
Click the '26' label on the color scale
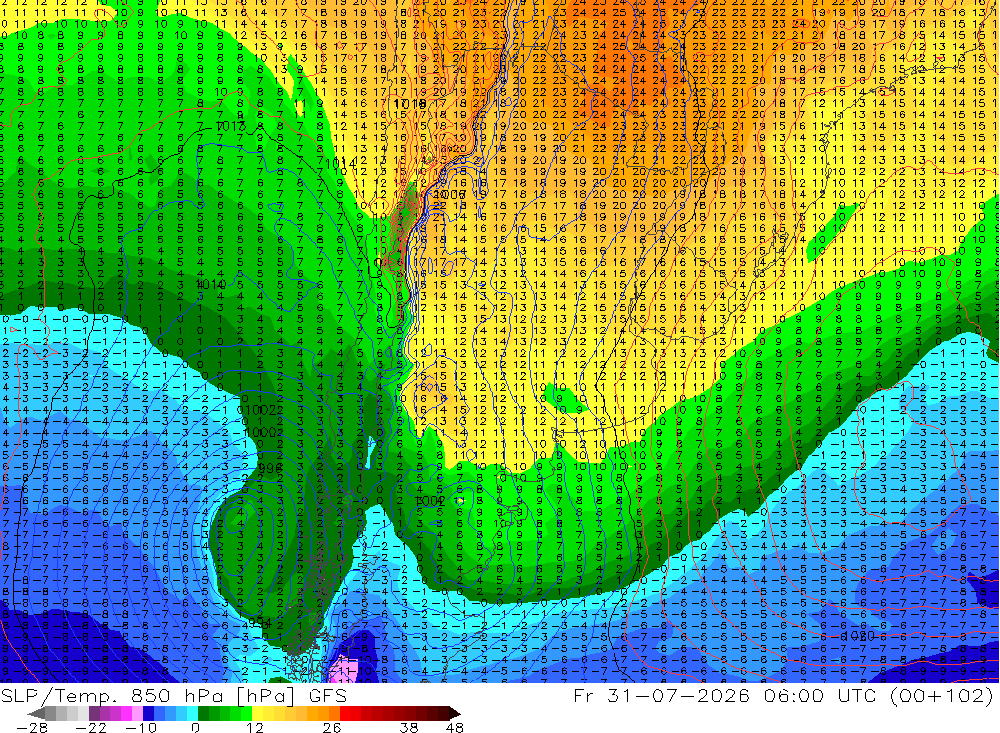pos(332,728)
